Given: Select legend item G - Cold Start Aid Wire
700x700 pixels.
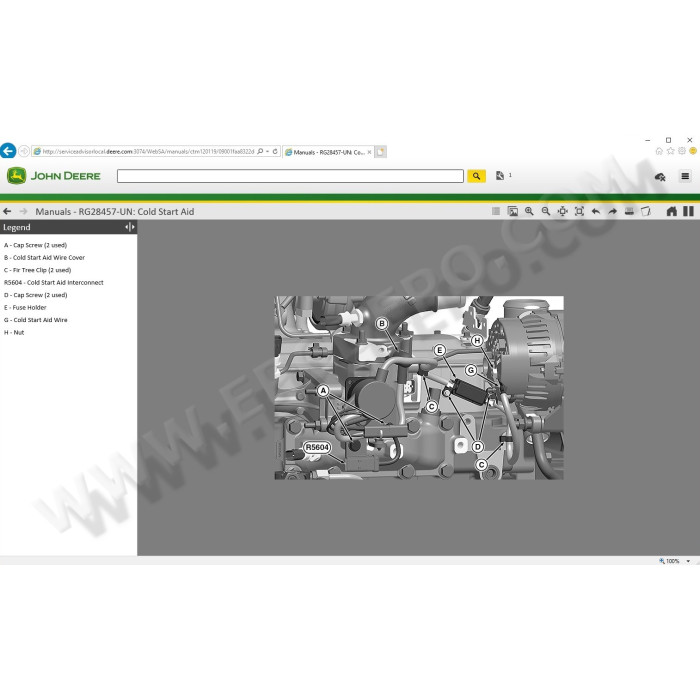Looking at the screenshot, I should [36, 320].
